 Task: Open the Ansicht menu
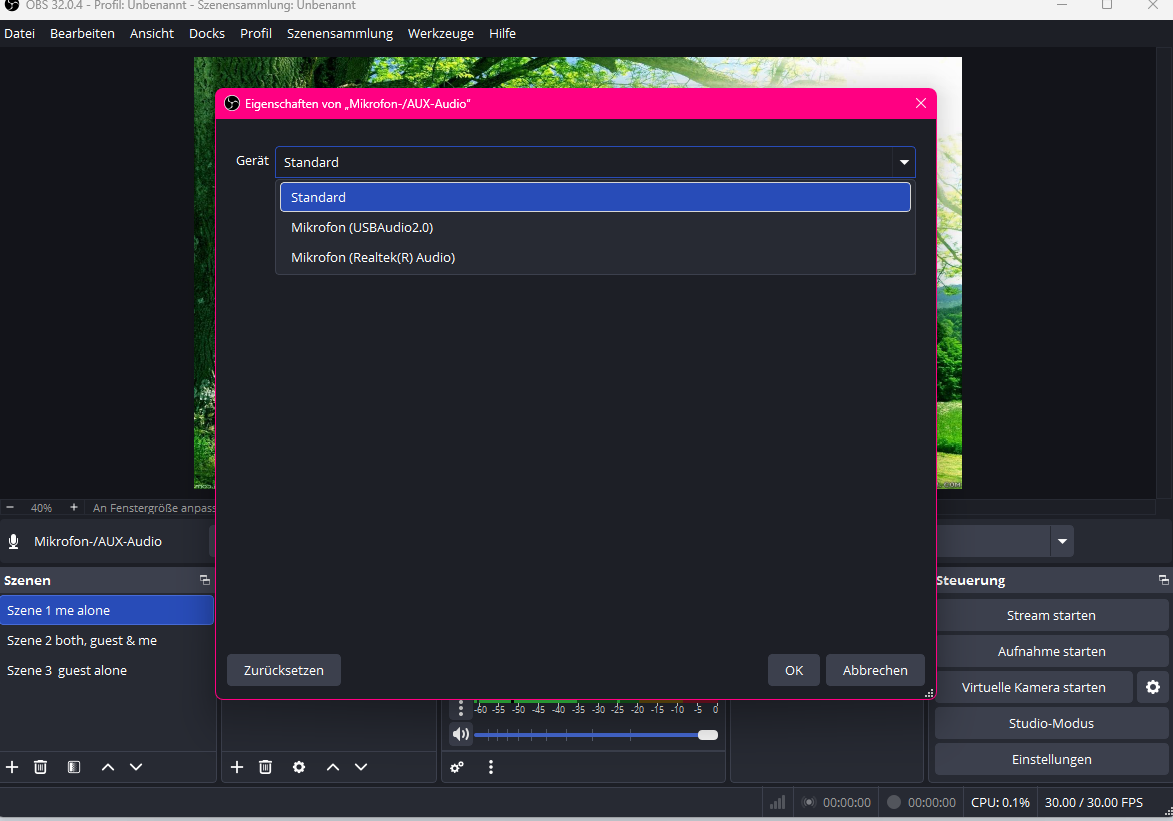[x=152, y=34]
